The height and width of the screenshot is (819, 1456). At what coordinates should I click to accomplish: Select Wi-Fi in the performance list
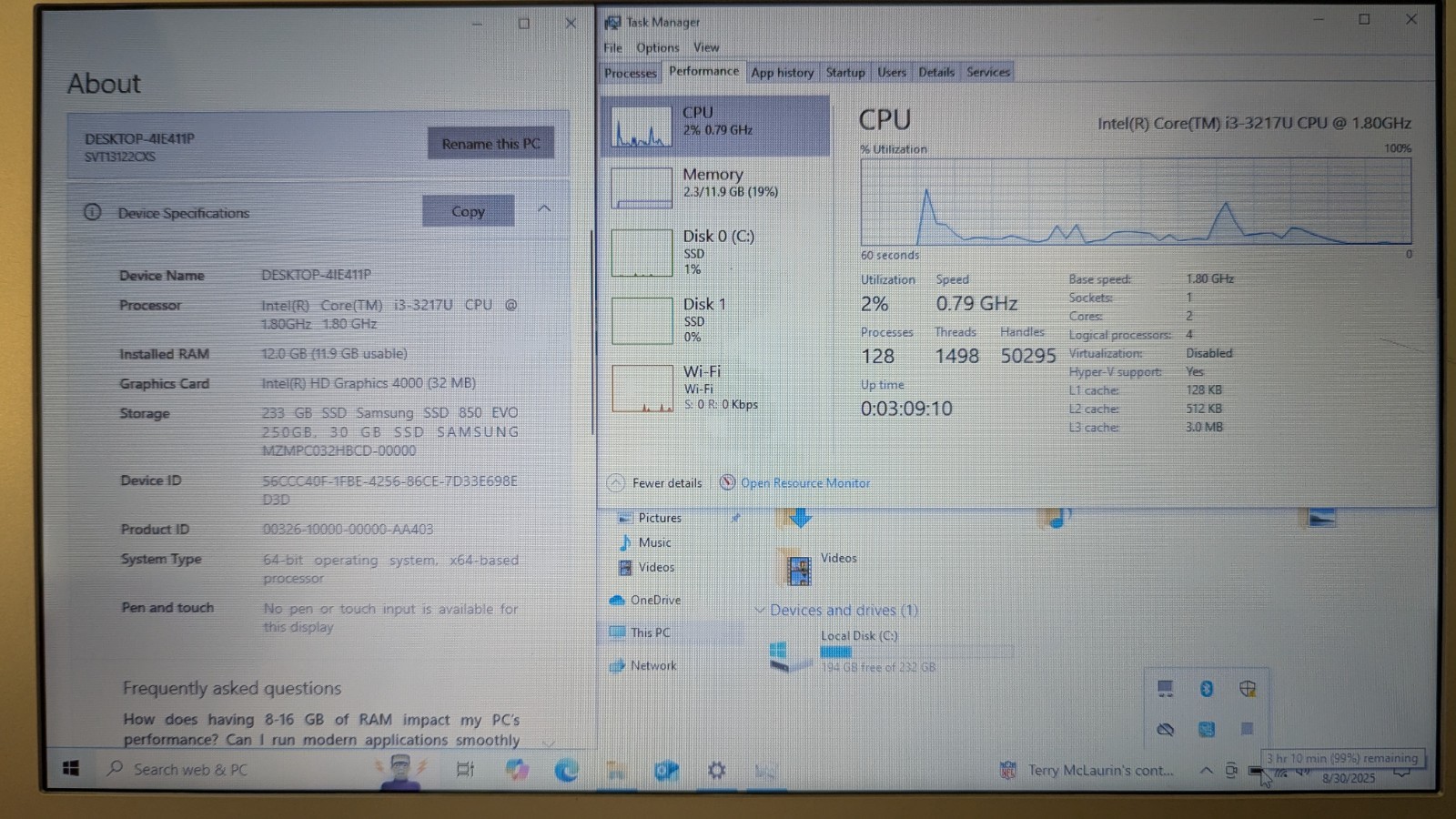715,388
